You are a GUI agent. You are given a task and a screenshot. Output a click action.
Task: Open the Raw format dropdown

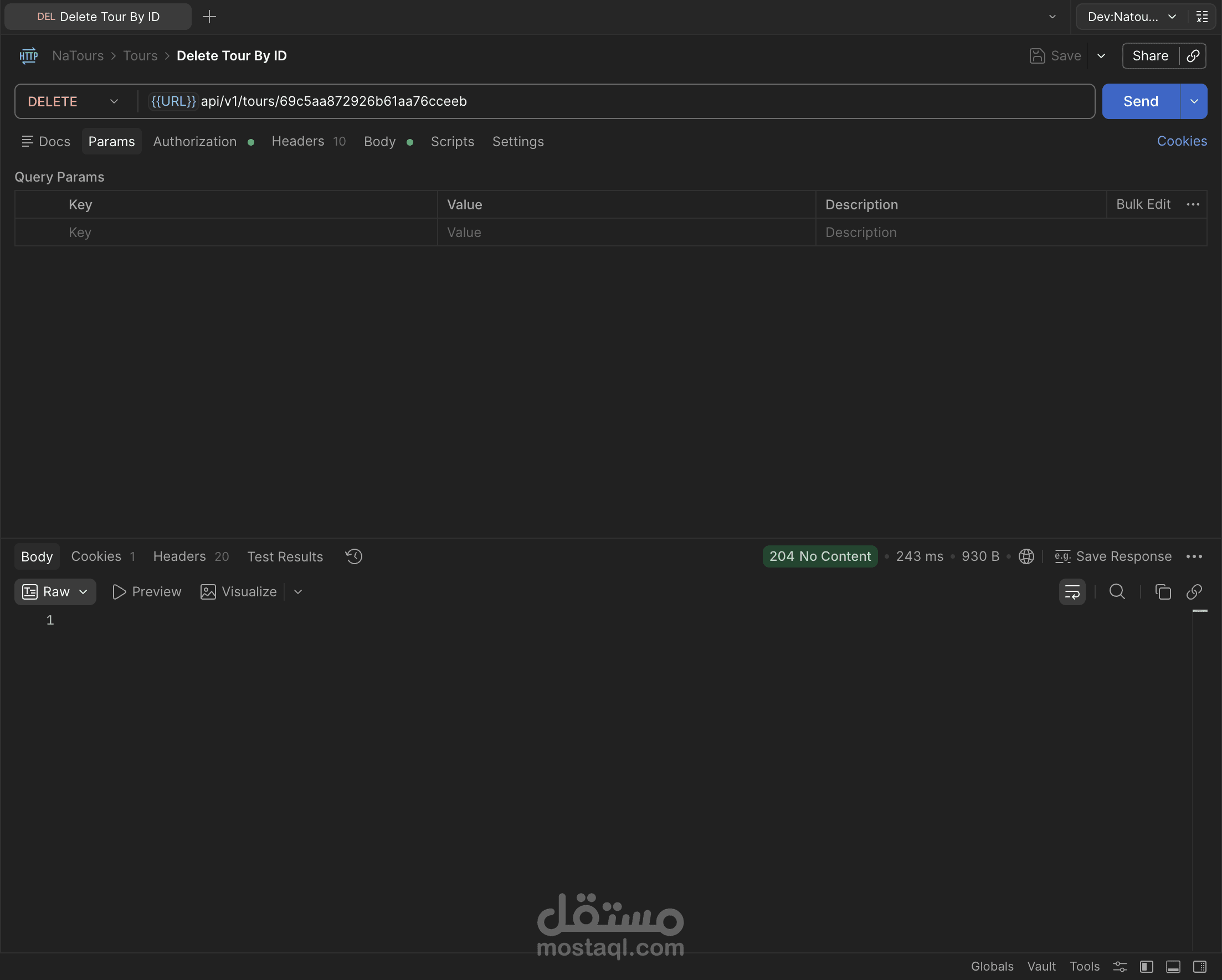click(x=55, y=592)
